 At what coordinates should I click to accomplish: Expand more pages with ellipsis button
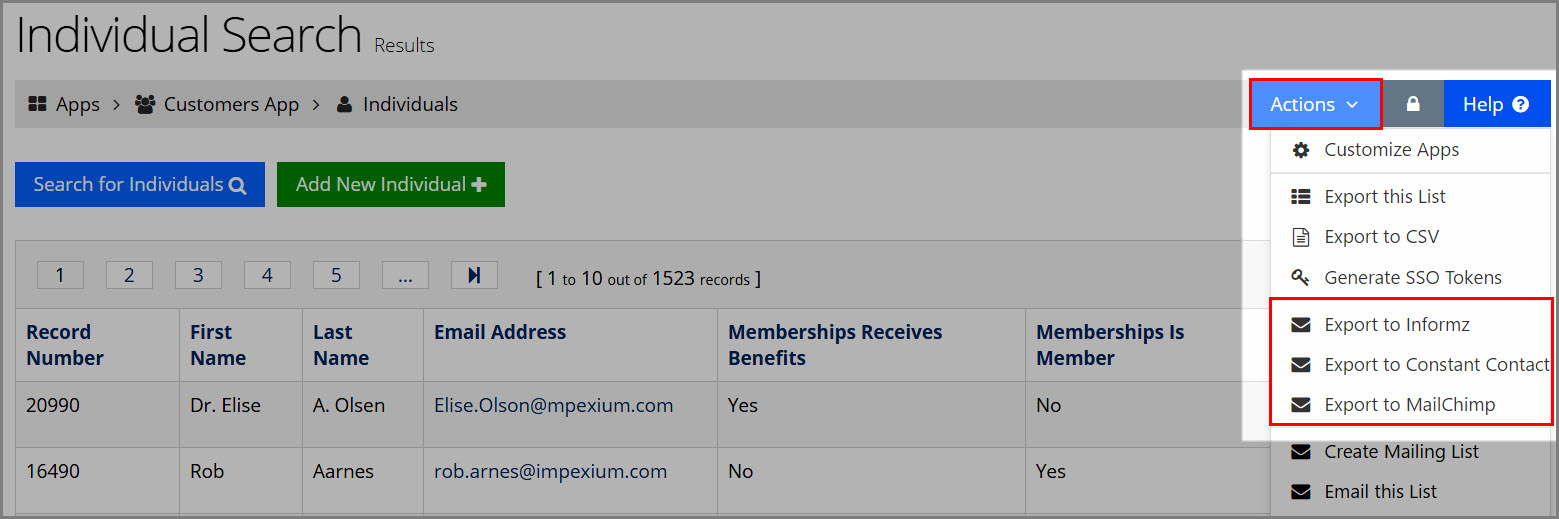click(405, 275)
